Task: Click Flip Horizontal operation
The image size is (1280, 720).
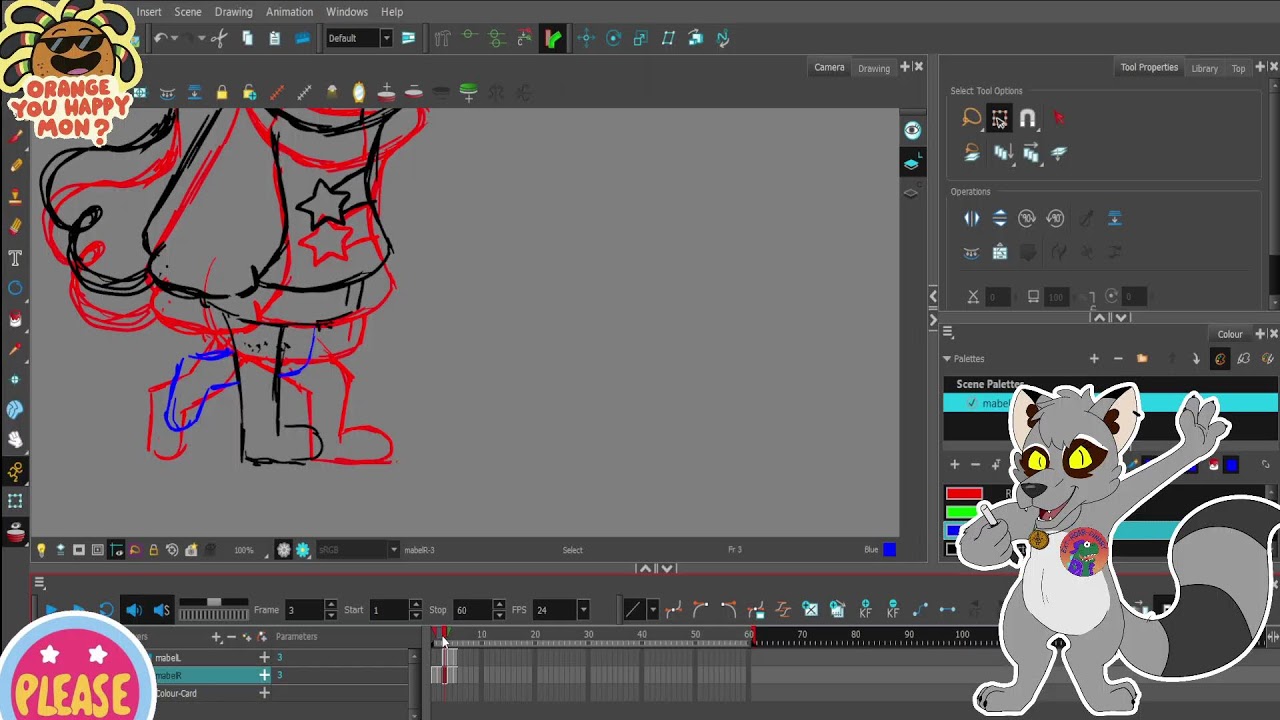Action: [x=971, y=218]
